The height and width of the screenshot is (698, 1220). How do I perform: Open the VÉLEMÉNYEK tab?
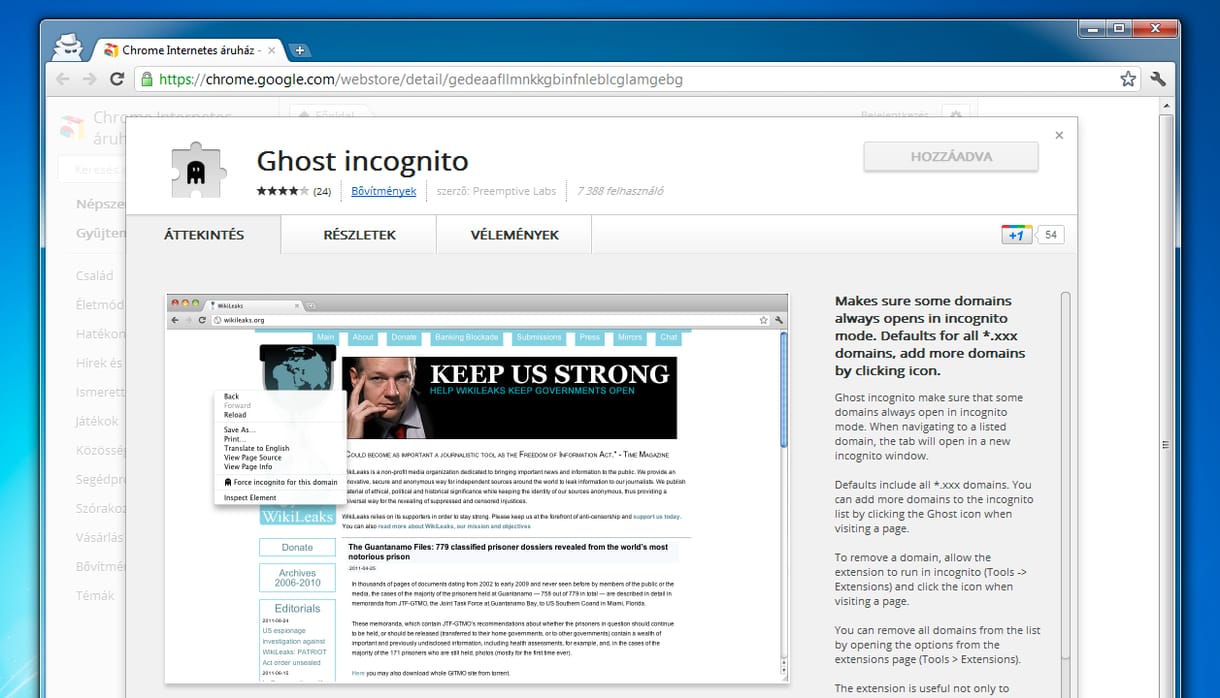tap(514, 235)
